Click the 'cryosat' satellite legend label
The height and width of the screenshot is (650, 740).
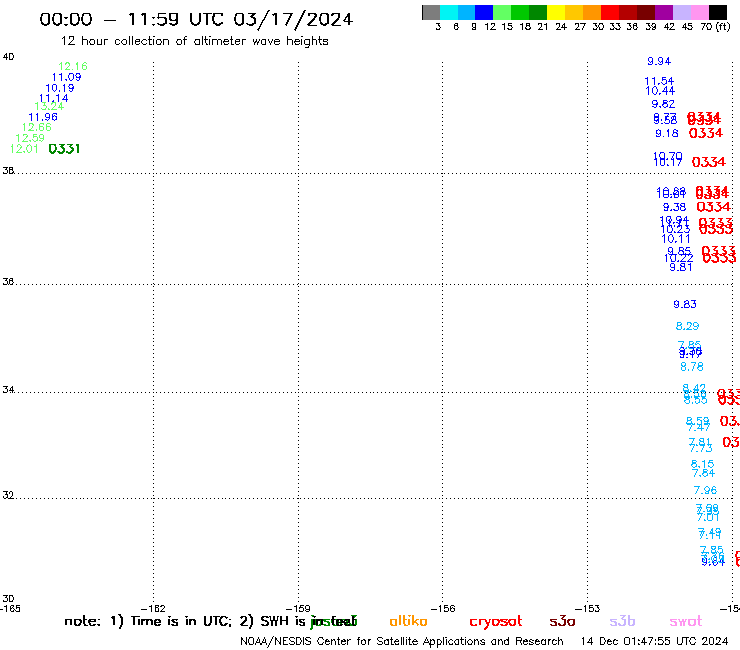coord(496,622)
